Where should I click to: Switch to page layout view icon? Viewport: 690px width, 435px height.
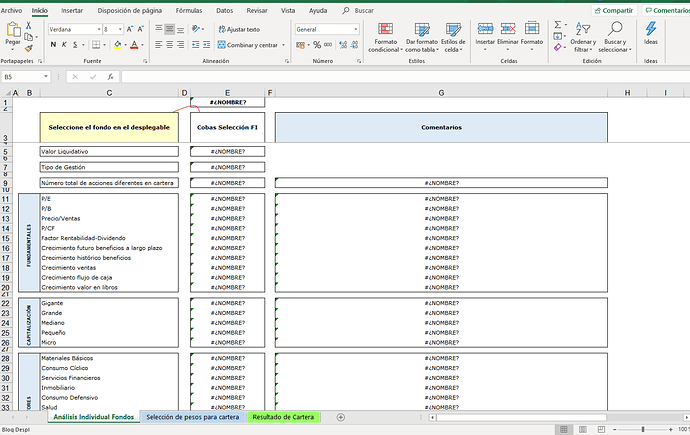(583, 429)
